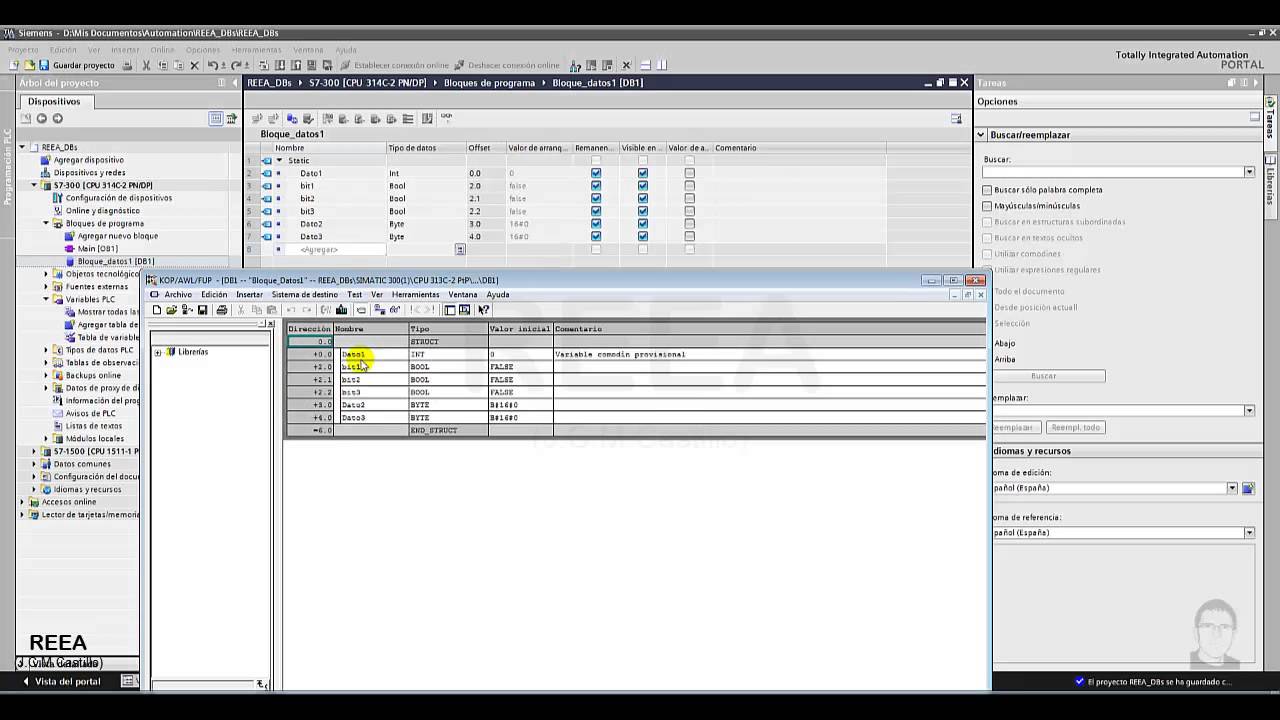Select the Dato1 name cell in KOP/AWL/FUP table
The width and height of the screenshot is (1280, 720).
click(372, 354)
